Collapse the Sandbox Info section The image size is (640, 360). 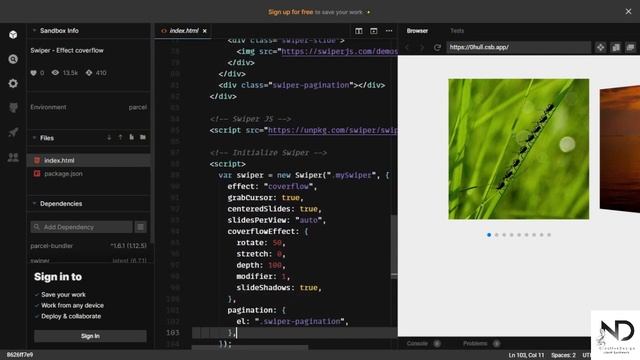[34, 31]
